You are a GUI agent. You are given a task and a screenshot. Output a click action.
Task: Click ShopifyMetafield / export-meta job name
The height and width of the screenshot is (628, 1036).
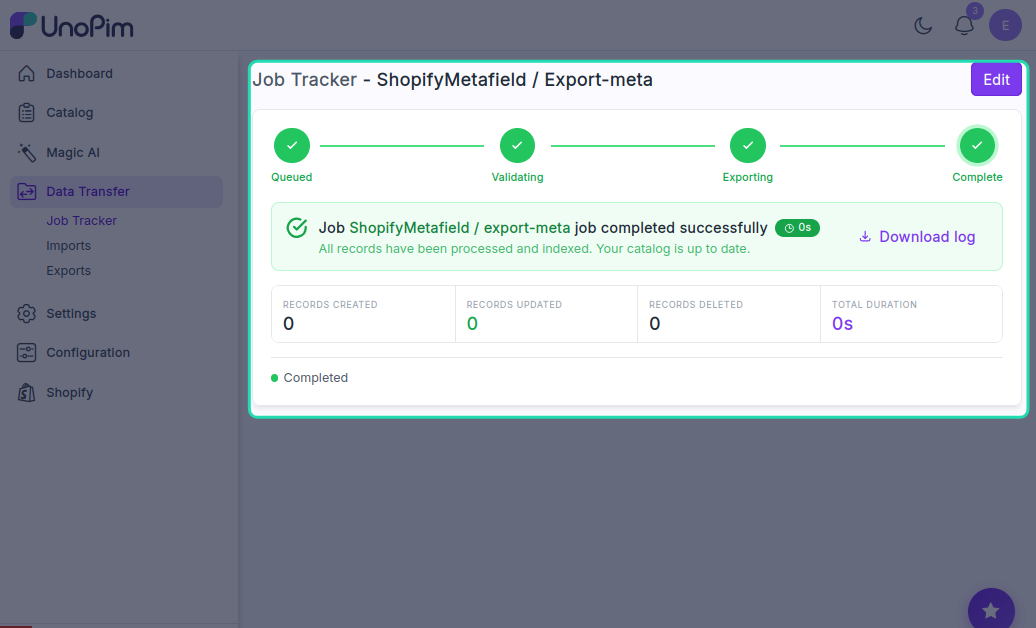(459, 228)
